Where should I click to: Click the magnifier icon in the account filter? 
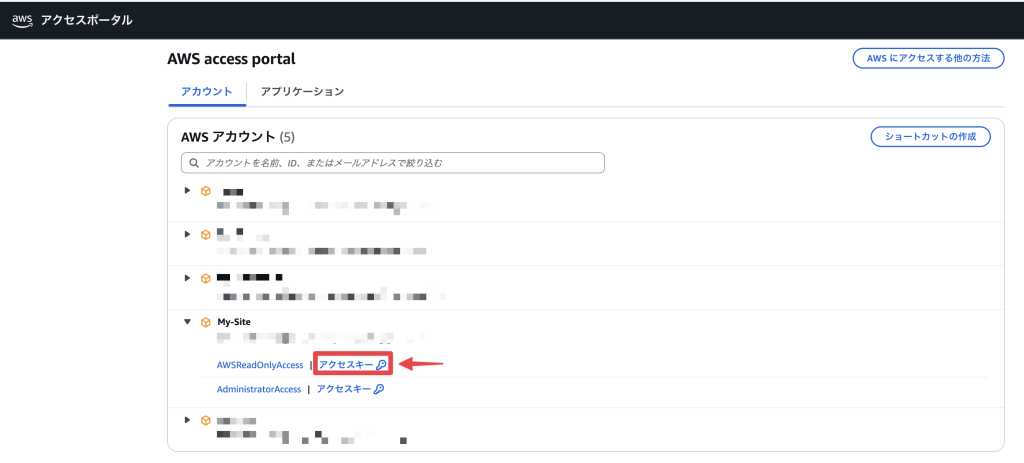(x=193, y=163)
